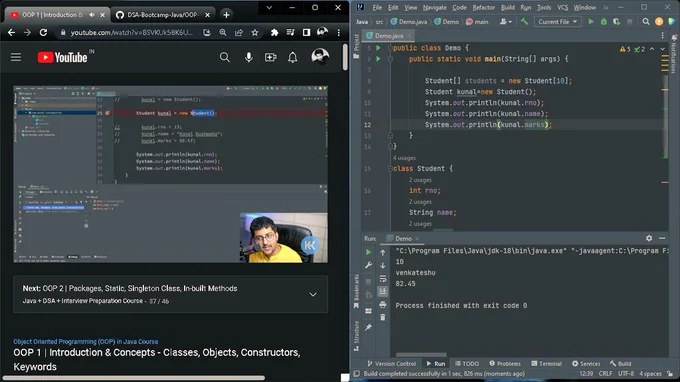The image size is (680, 382).
Task: Open the Problems tool window
Action: (x=505, y=363)
